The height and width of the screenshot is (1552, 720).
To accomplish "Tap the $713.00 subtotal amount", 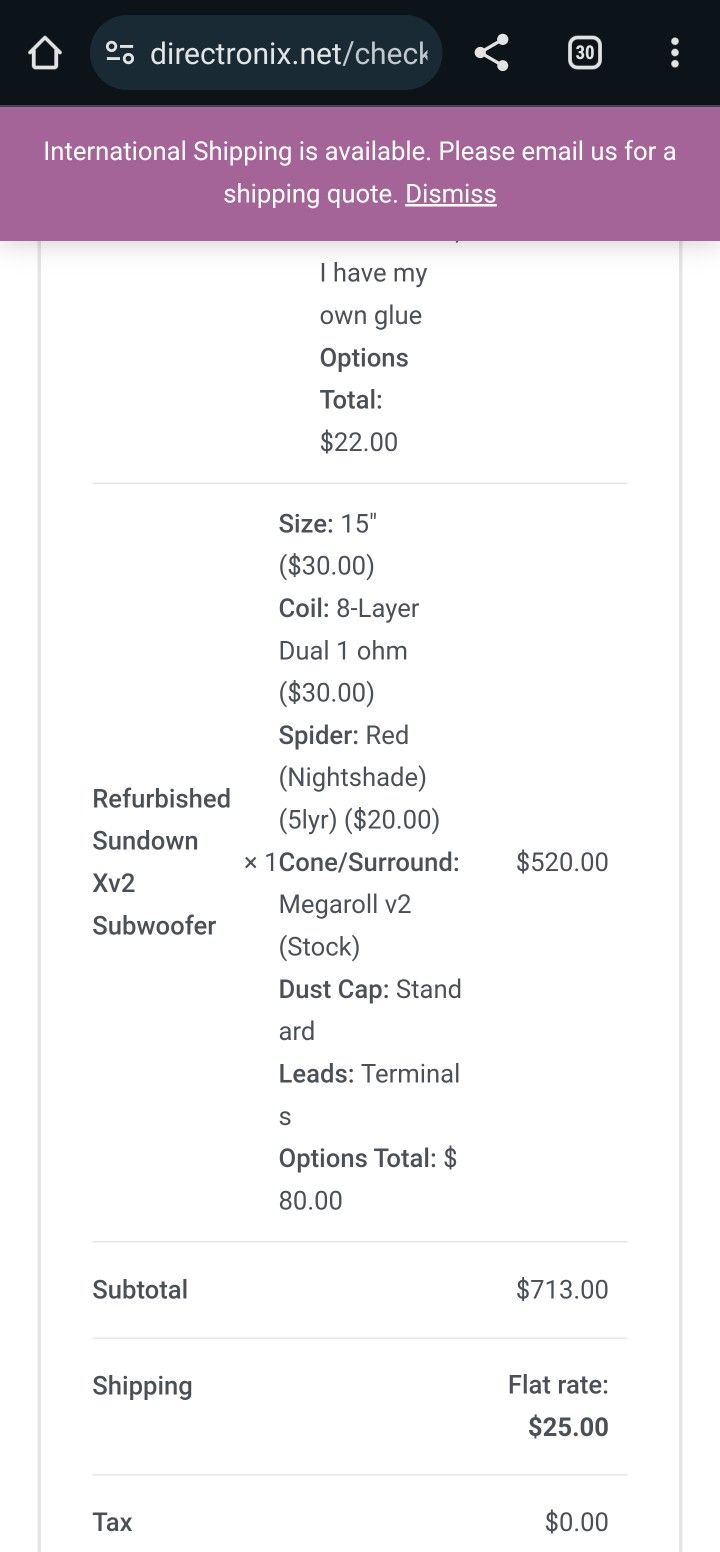I will (x=562, y=1289).
